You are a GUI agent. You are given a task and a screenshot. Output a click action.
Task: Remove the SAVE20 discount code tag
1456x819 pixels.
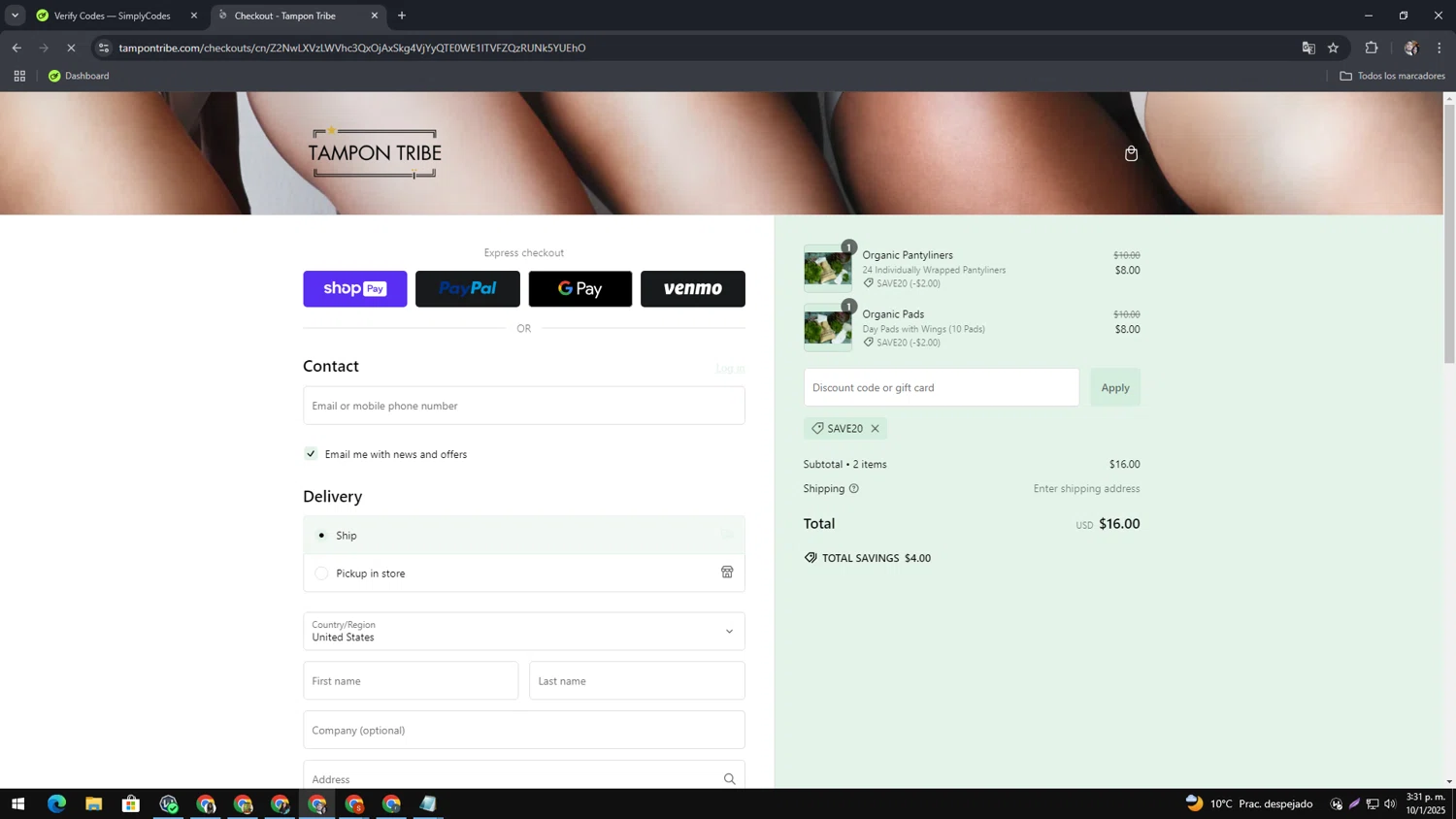click(875, 428)
